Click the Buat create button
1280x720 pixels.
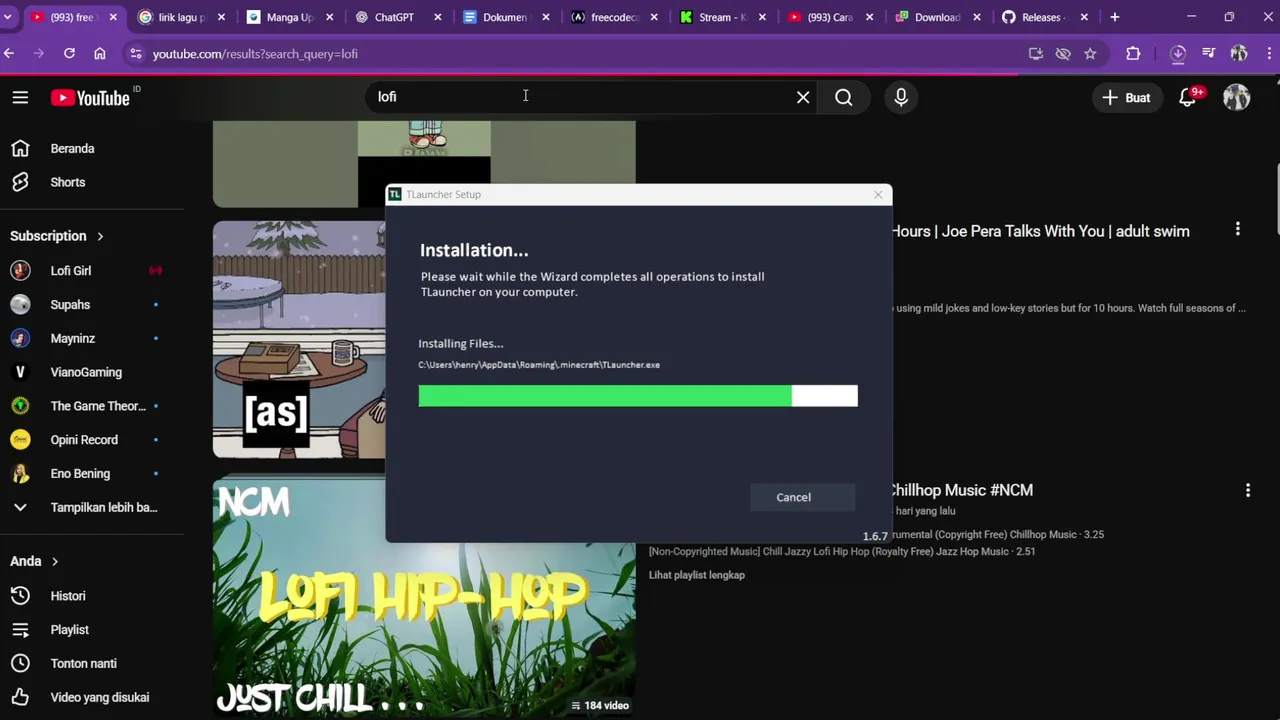click(x=1126, y=97)
